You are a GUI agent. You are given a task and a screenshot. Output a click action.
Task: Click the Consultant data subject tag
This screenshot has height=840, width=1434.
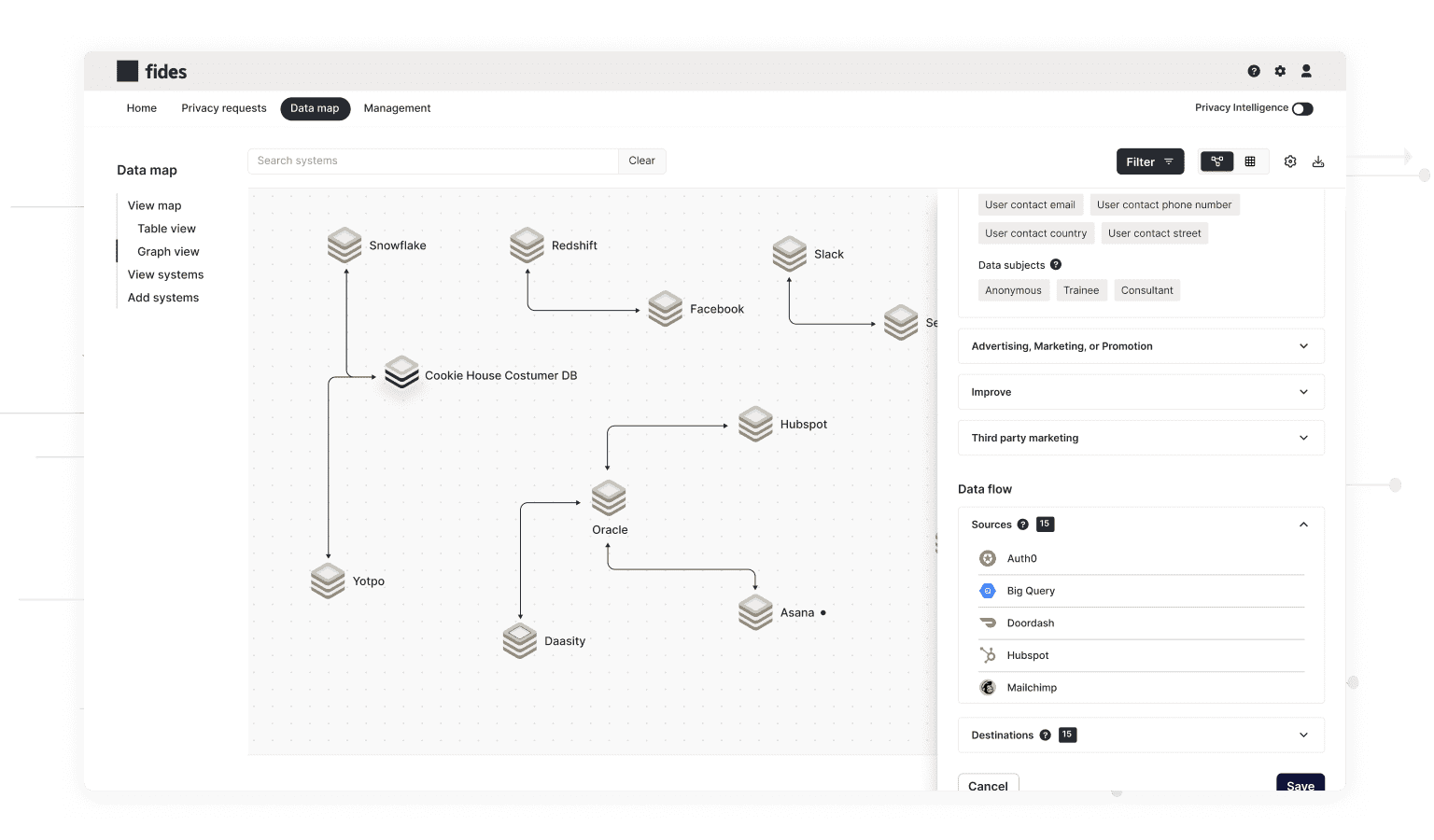tap(1146, 290)
